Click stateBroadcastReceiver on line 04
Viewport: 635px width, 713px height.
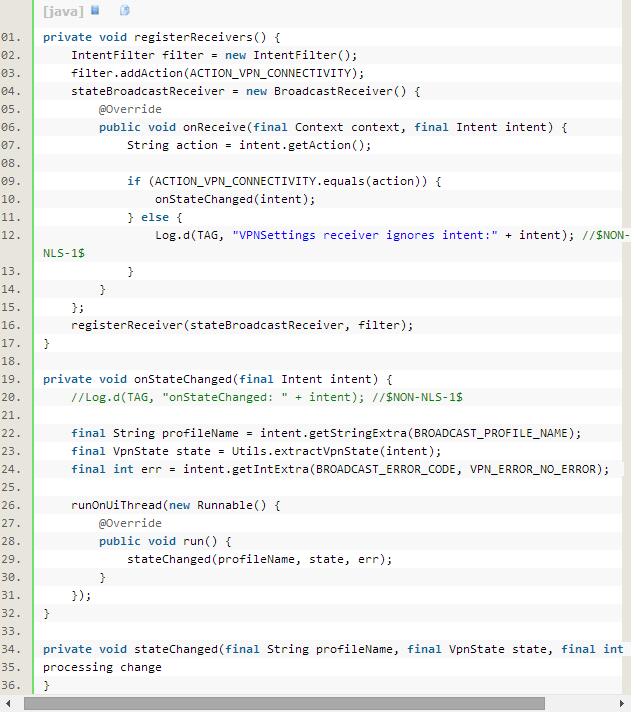point(148,91)
